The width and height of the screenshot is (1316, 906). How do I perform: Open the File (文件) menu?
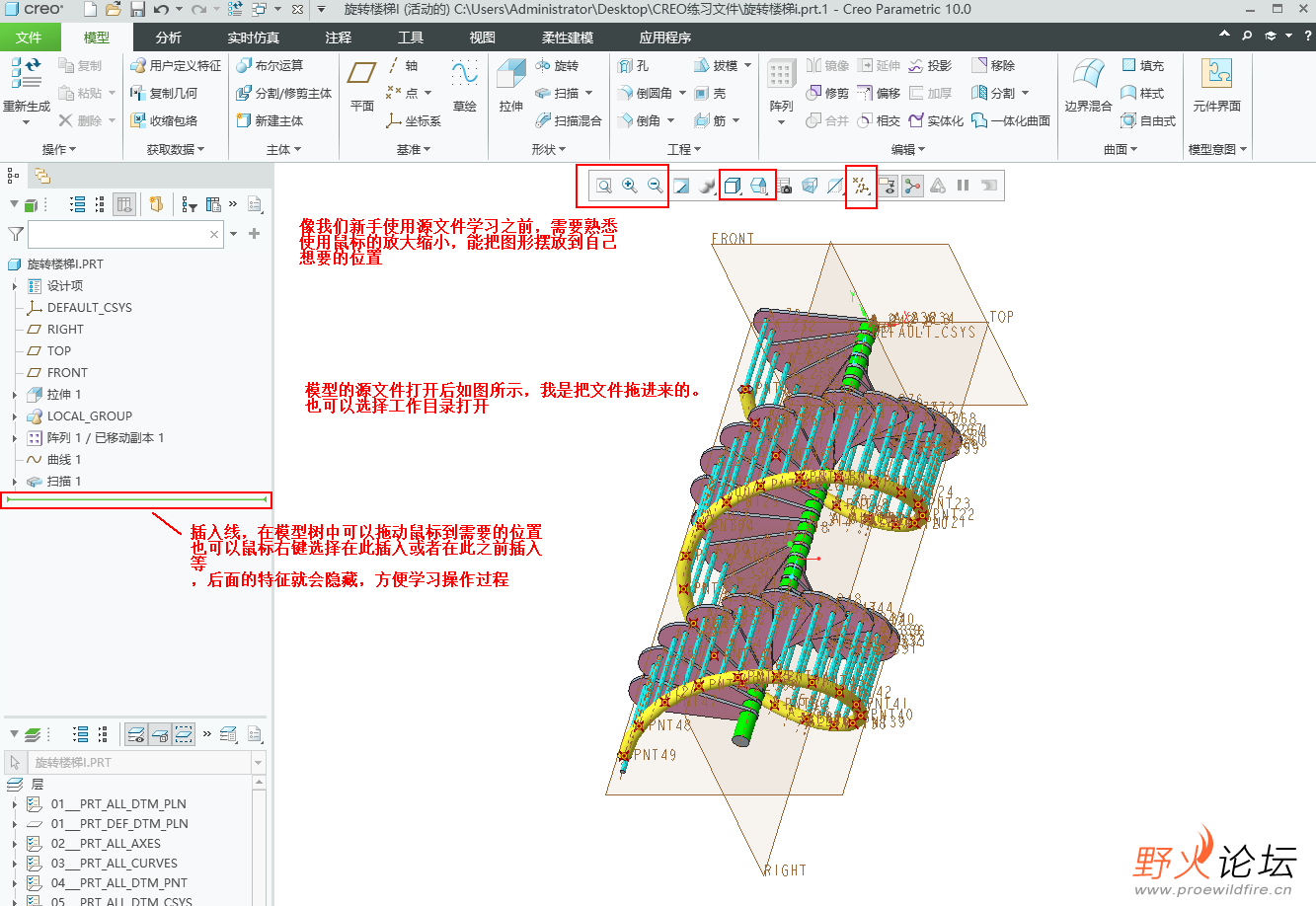[x=30, y=38]
